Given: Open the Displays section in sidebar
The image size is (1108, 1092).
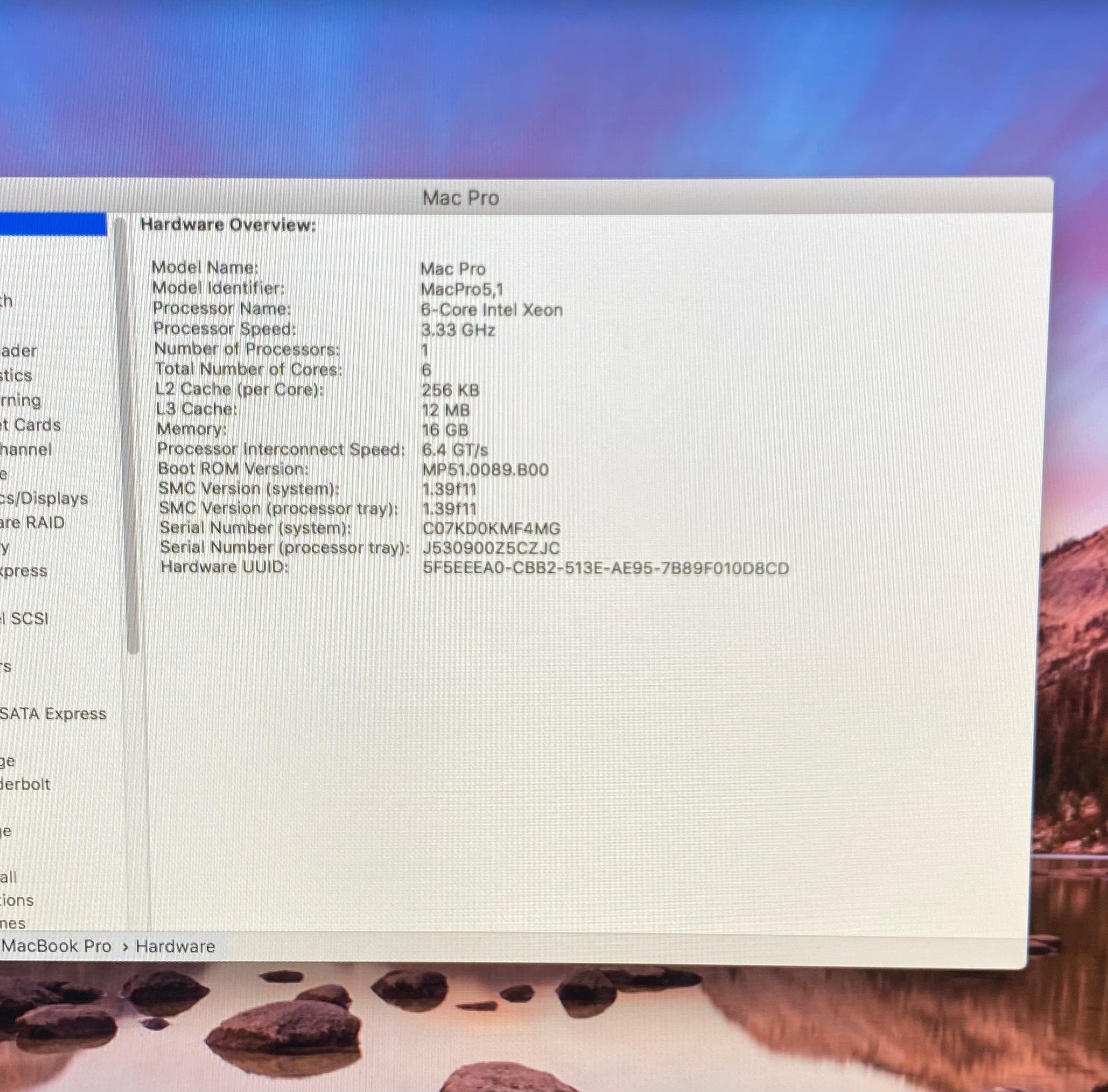Looking at the screenshot, I should click(x=44, y=499).
